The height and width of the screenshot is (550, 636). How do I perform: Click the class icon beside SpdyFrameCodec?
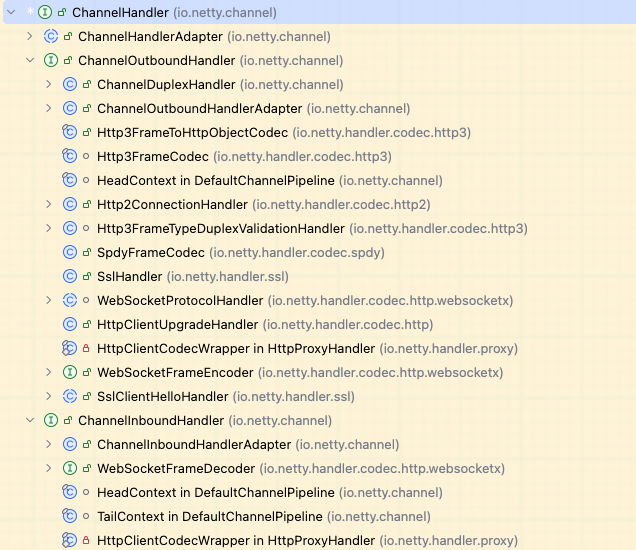point(70,252)
